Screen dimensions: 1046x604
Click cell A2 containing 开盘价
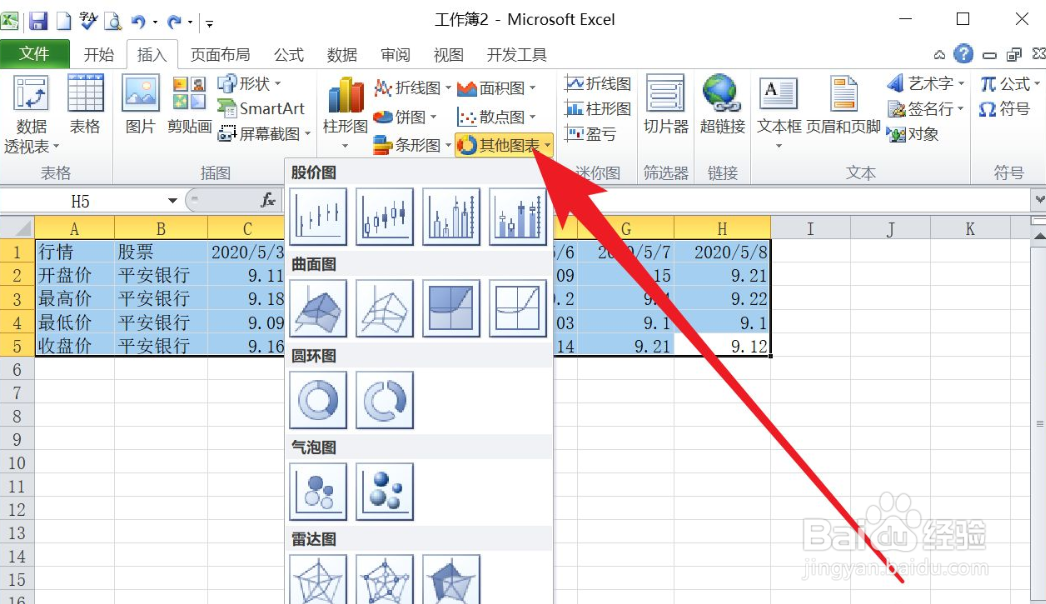pyautogui.click(x=75, y=275)
